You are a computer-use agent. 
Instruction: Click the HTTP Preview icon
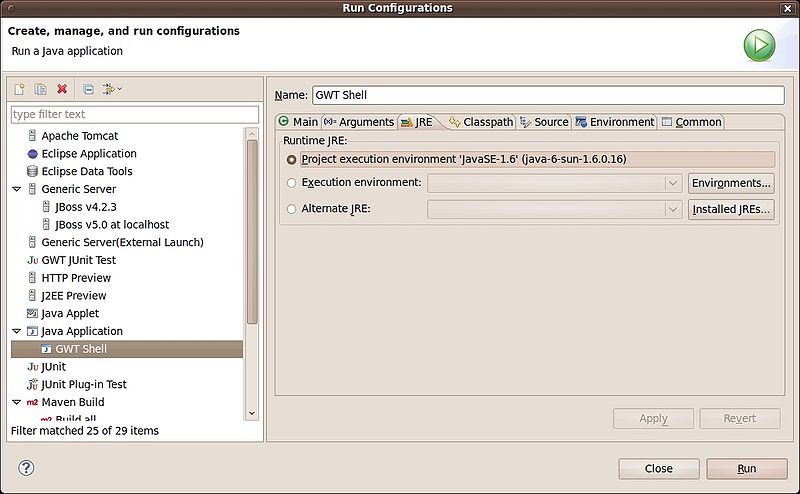(x=32, y=278)
